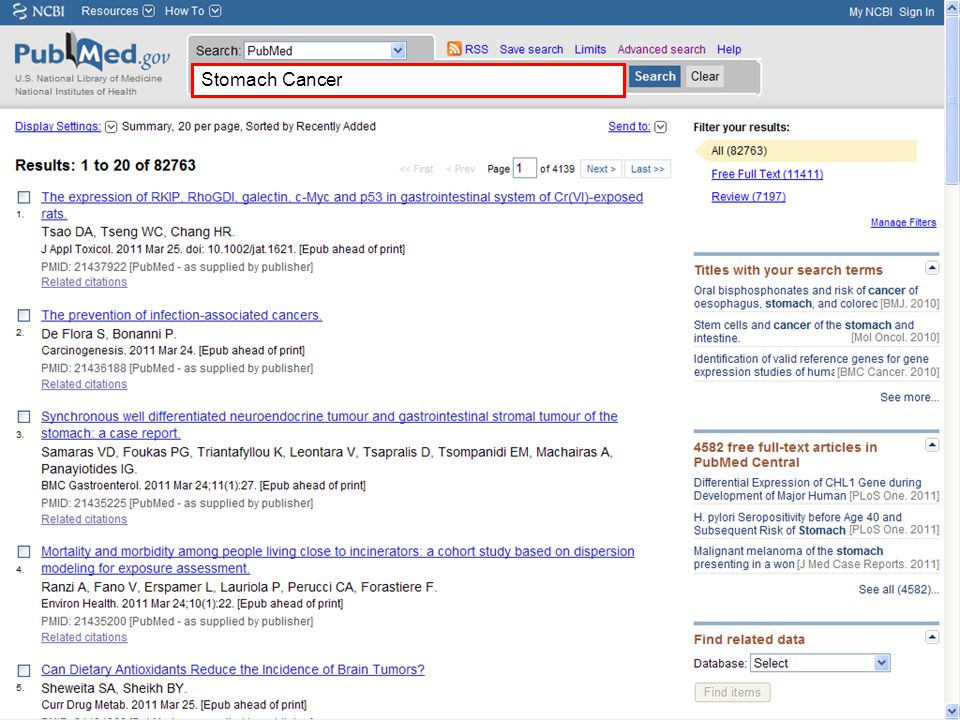960x720 pixels.
Task: Open Advanced search link
Action: (661, 50)
